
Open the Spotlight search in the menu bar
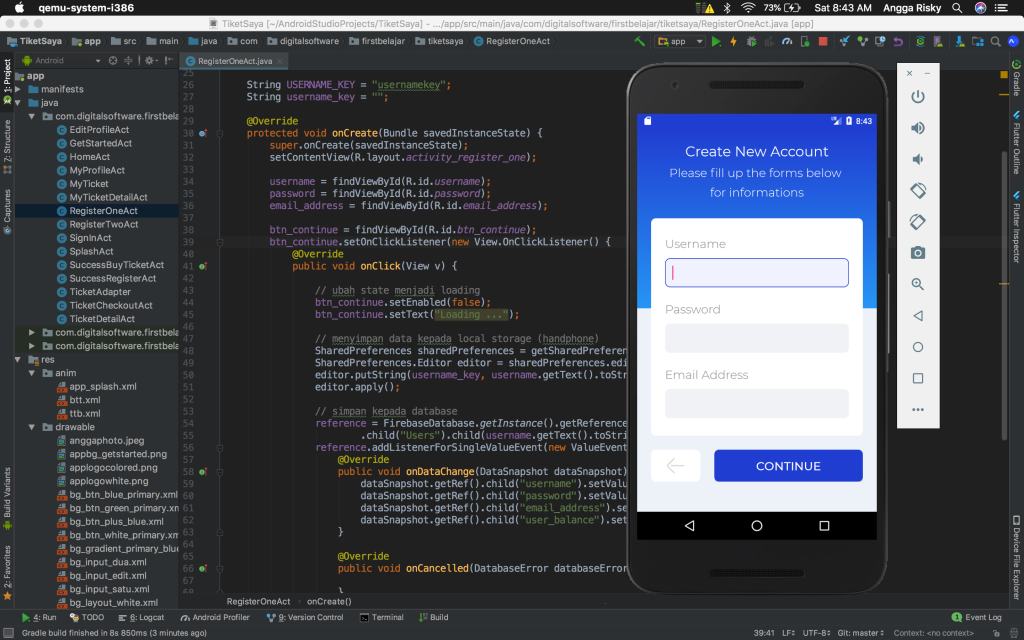(957, 8)
